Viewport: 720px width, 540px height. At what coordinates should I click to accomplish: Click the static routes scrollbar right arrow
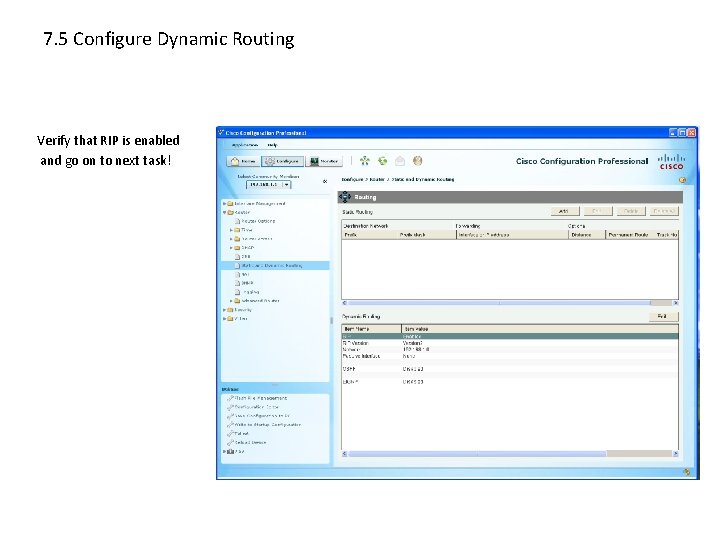[675, 303]
